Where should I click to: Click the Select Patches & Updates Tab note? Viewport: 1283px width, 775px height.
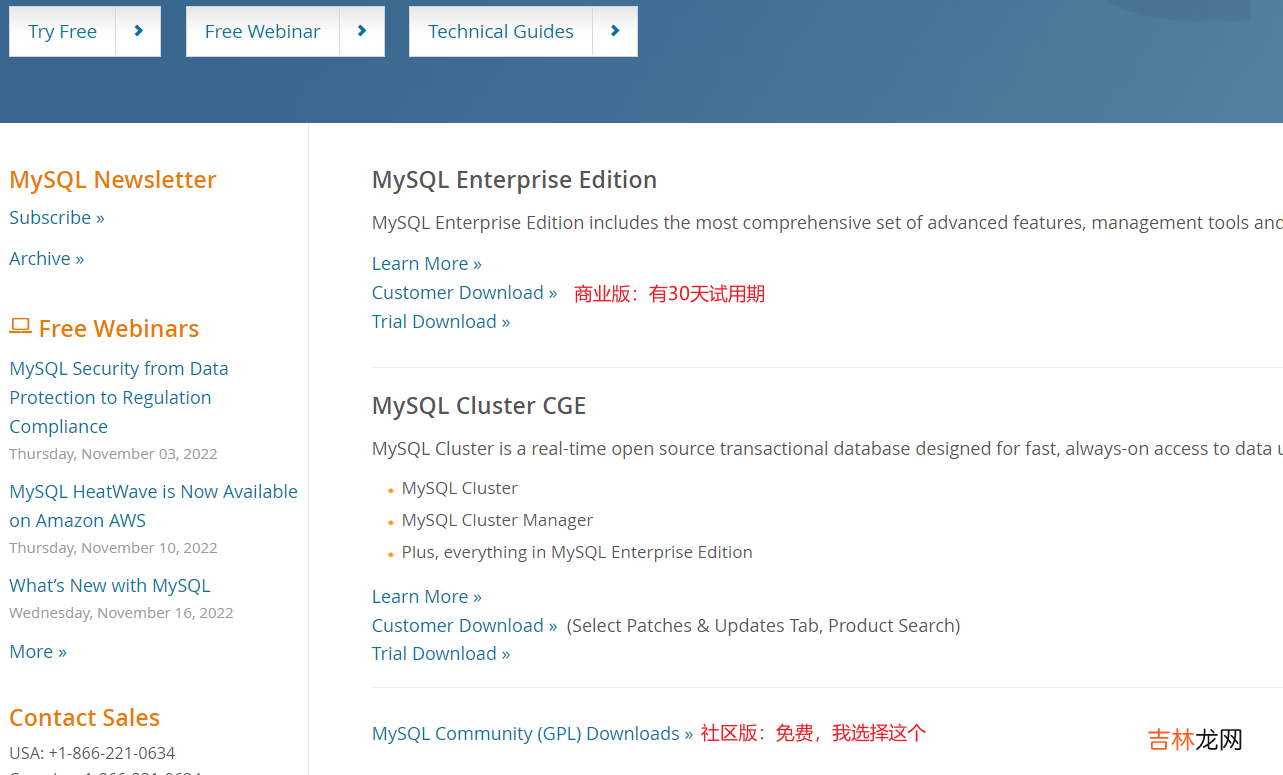pos(764,625)
